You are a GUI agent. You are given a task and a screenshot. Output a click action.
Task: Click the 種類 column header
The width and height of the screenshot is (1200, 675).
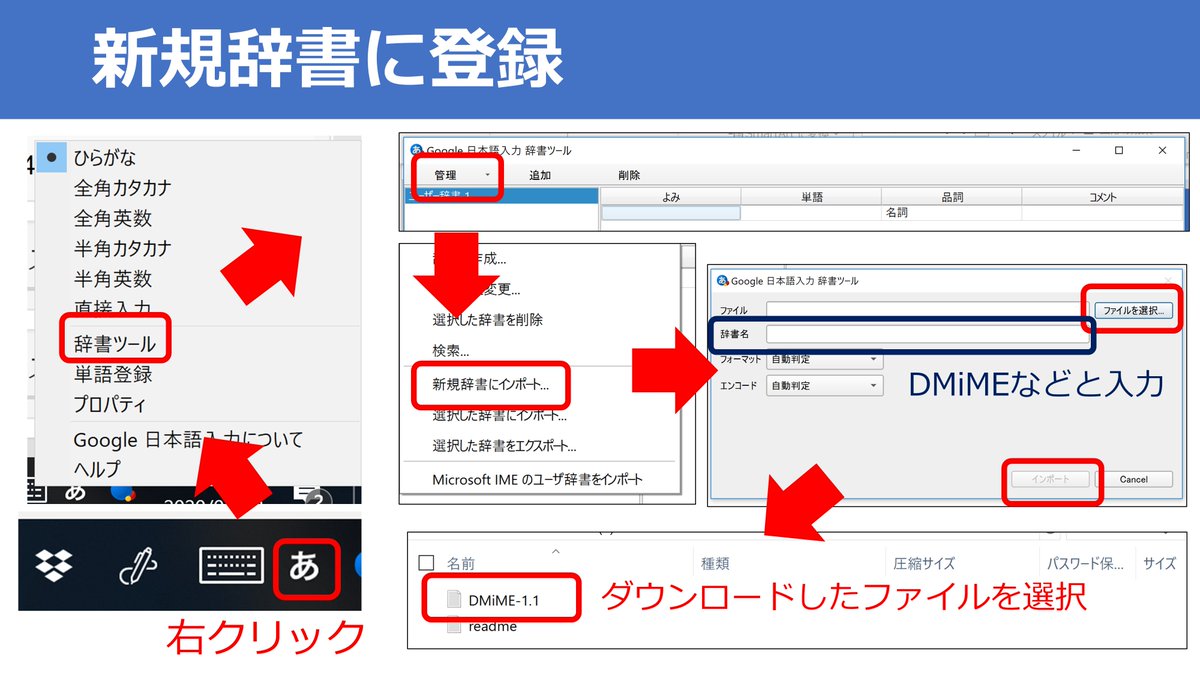click(716, 564)
